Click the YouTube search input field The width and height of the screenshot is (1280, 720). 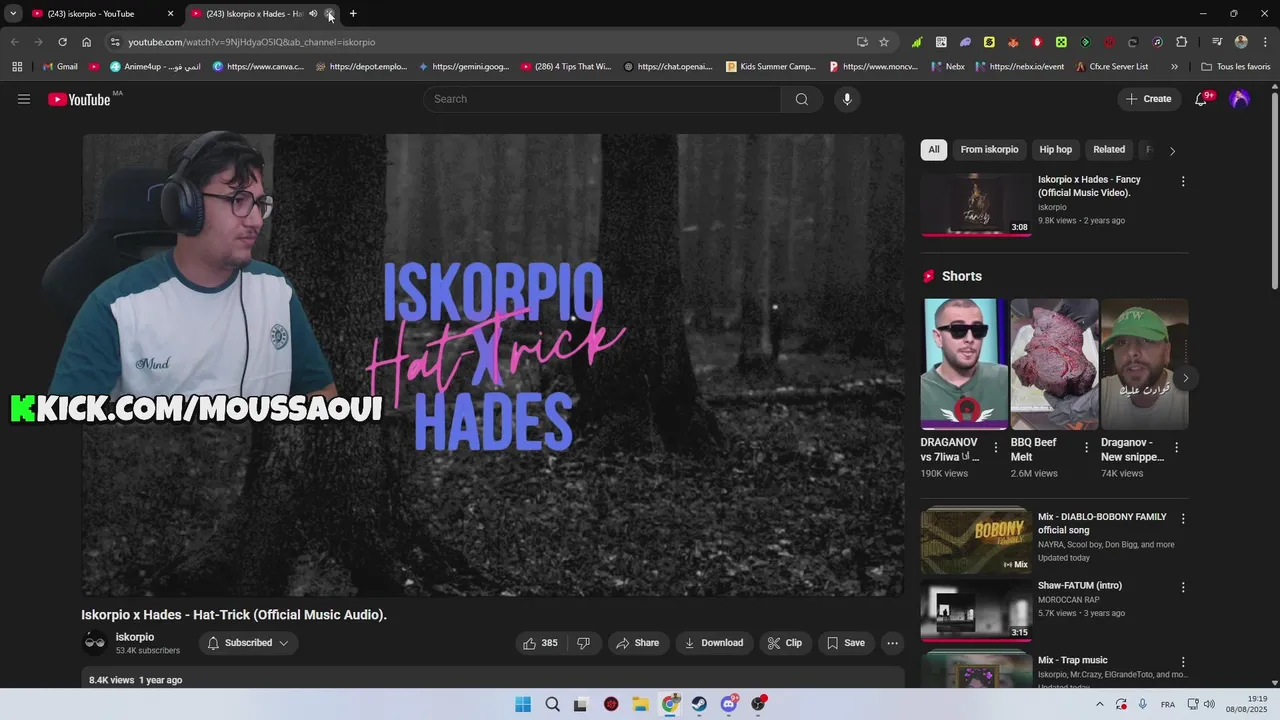point(602,99)
